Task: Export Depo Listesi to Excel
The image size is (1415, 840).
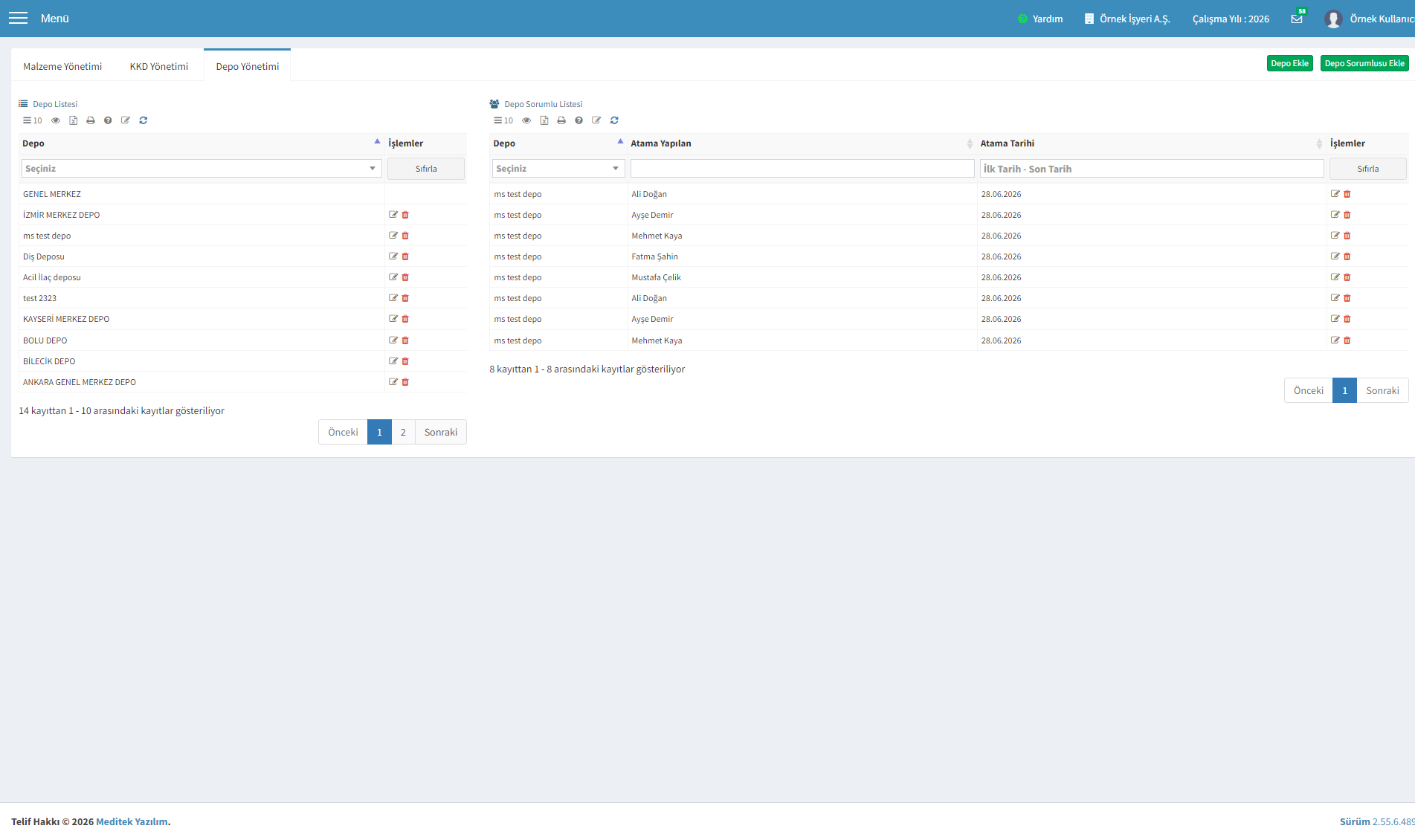Action: point(74,120)
